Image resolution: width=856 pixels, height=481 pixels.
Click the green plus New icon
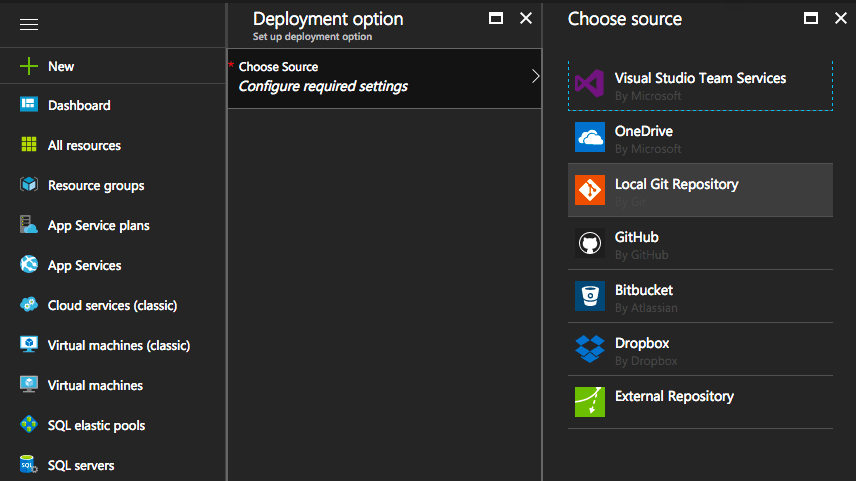[x=29, y=66]
